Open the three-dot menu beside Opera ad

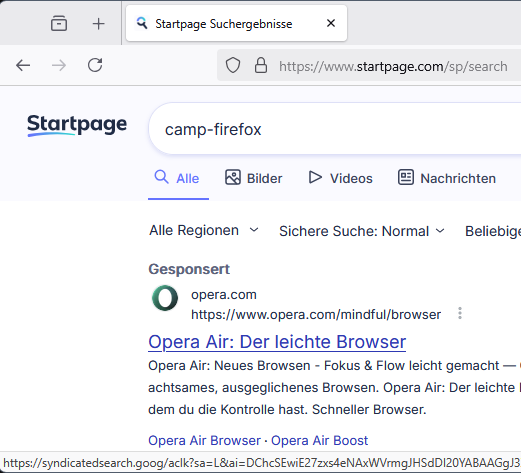tap(460, 313)
